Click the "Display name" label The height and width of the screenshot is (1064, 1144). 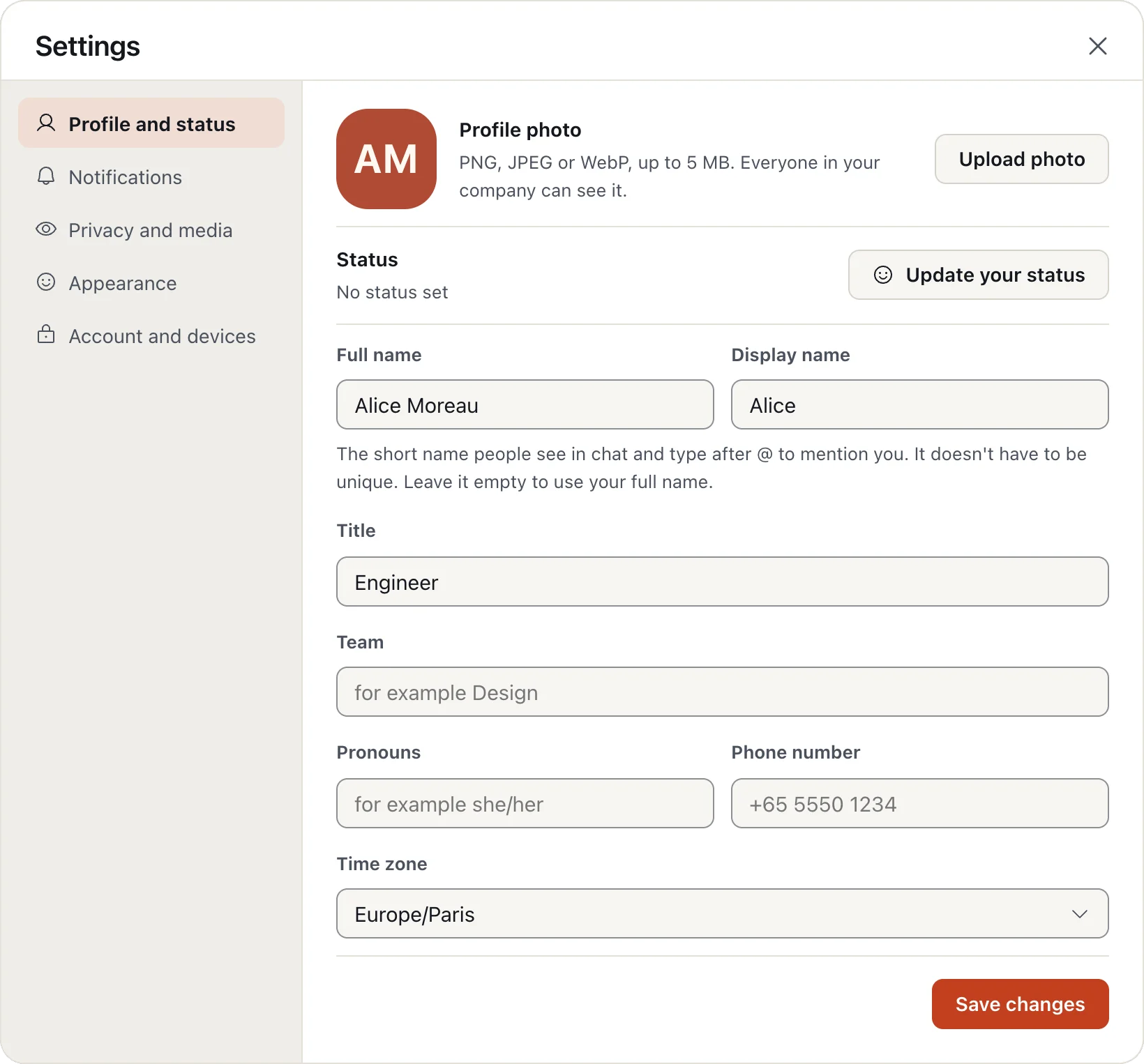pos(790,355)
